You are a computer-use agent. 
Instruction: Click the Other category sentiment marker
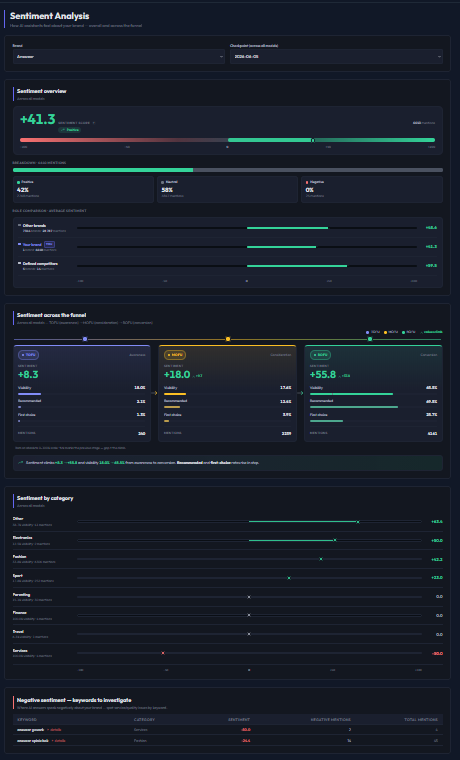pos(358,522)
